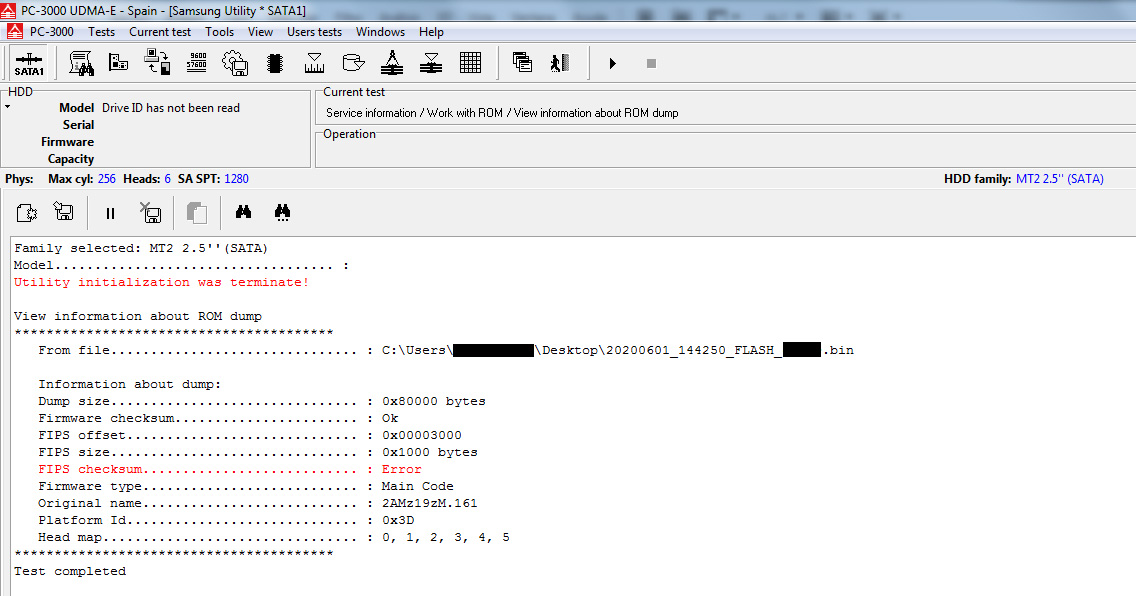The width and height of the screenshot is (1136, 596).
Task: Click the disk cylinder with arrow icon
Action: tap(353, 63)
